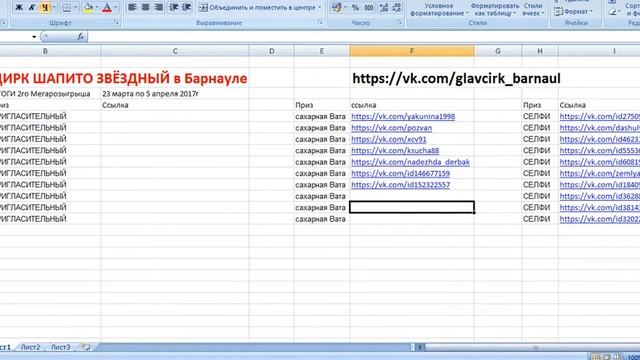This screenshot has width=640, height=360.
Task: Open Формат cells menu
Action: 573,11
